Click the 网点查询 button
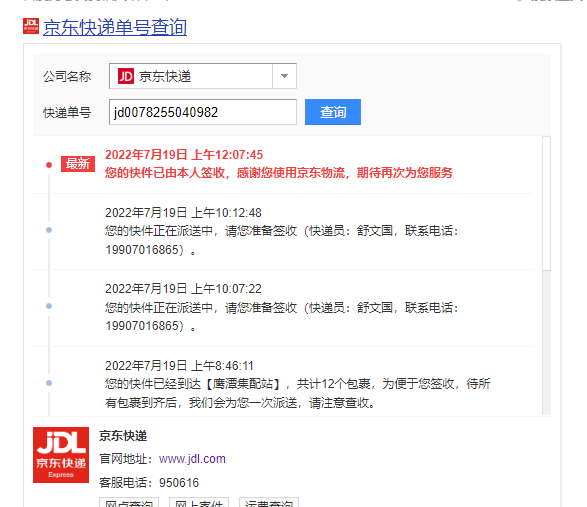 pos(129,502)
